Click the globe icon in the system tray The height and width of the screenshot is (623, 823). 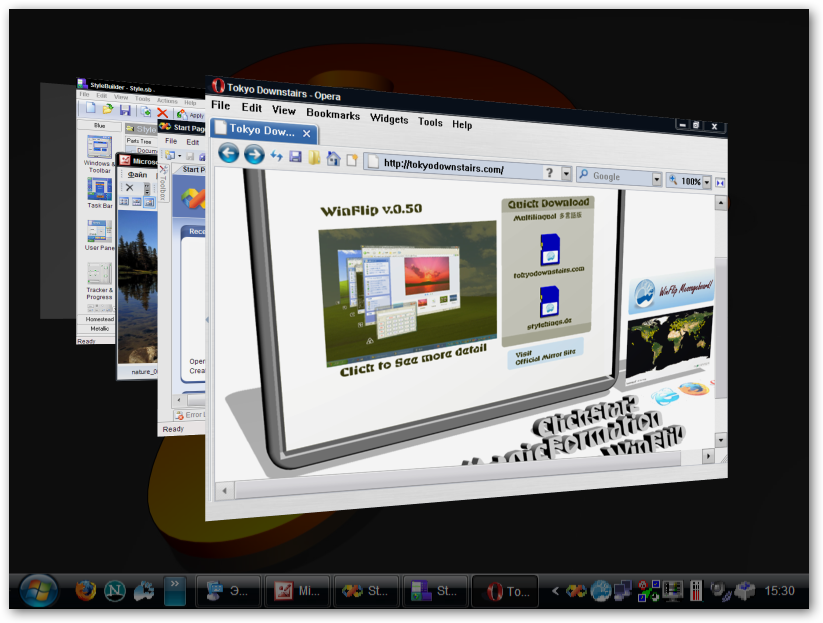[x=600, y=591]
